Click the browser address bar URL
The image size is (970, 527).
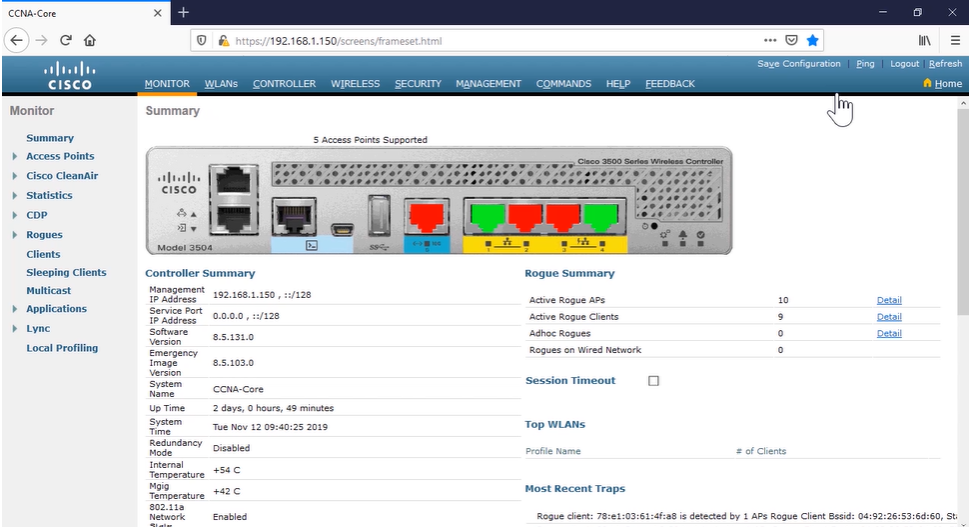[x=338, y=41]
